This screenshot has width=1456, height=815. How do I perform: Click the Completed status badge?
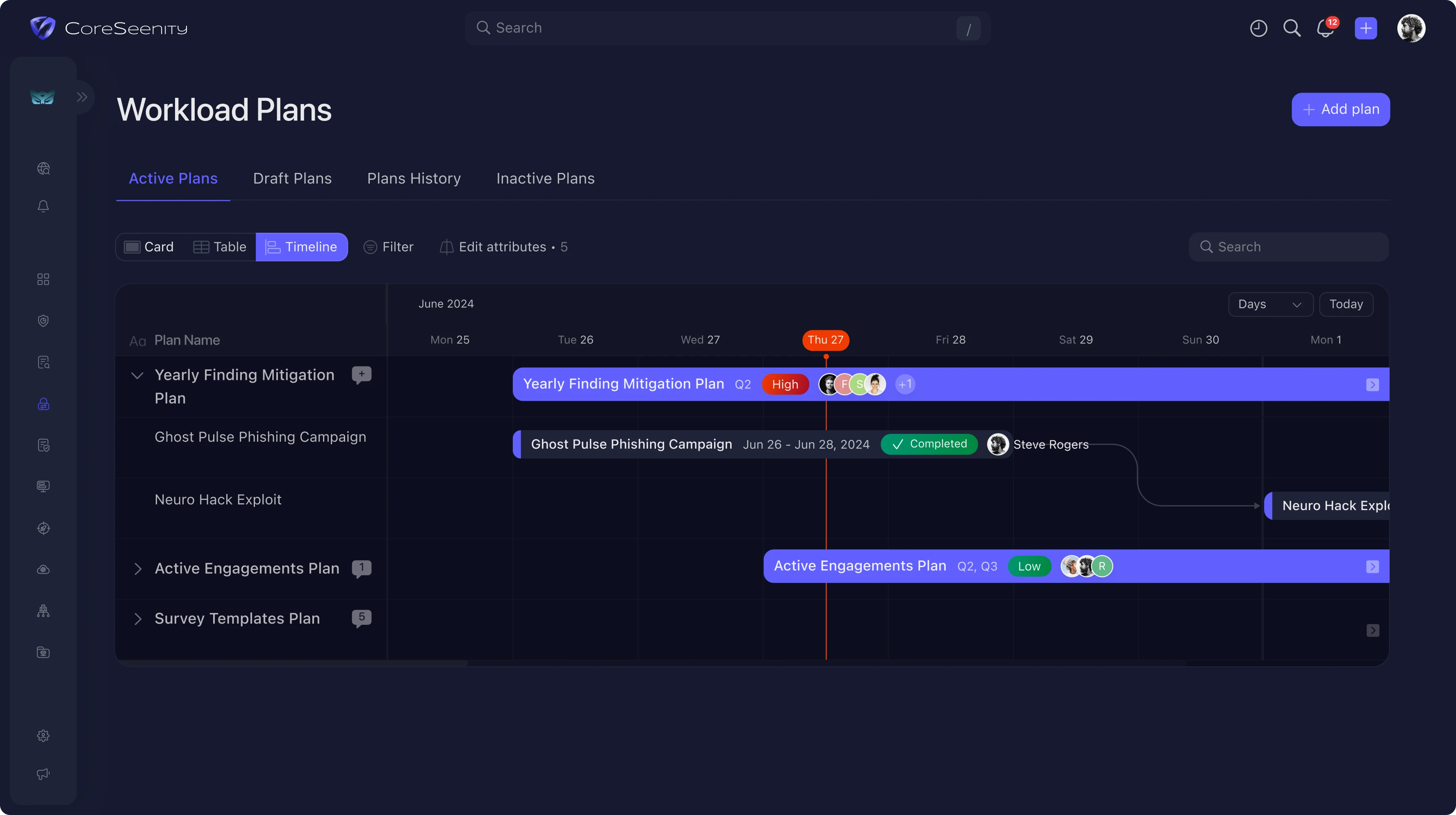[x=929, y=444]
